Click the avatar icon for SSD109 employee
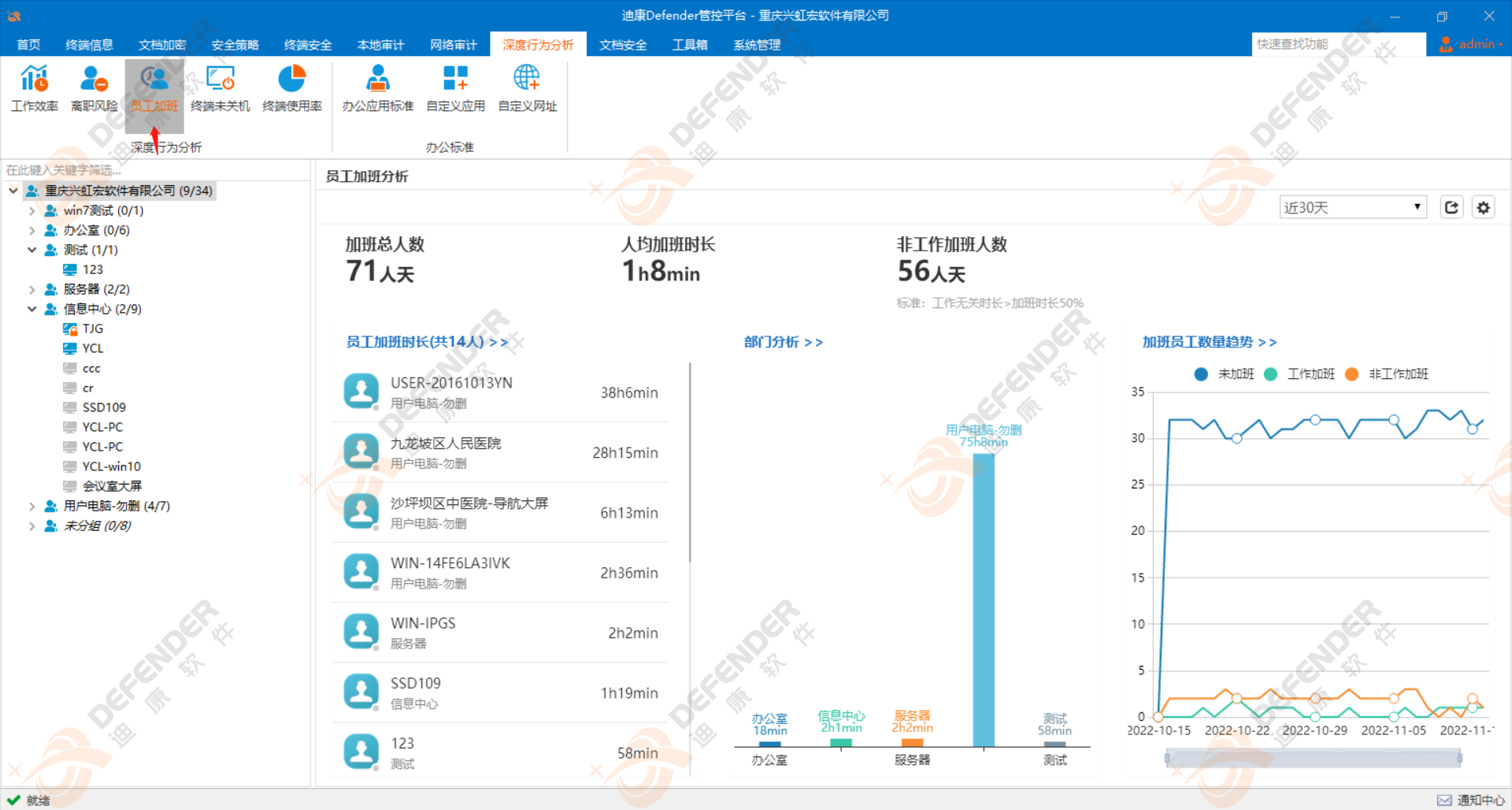This screenshot has width=1512, height=810. [x=361, y=692]
